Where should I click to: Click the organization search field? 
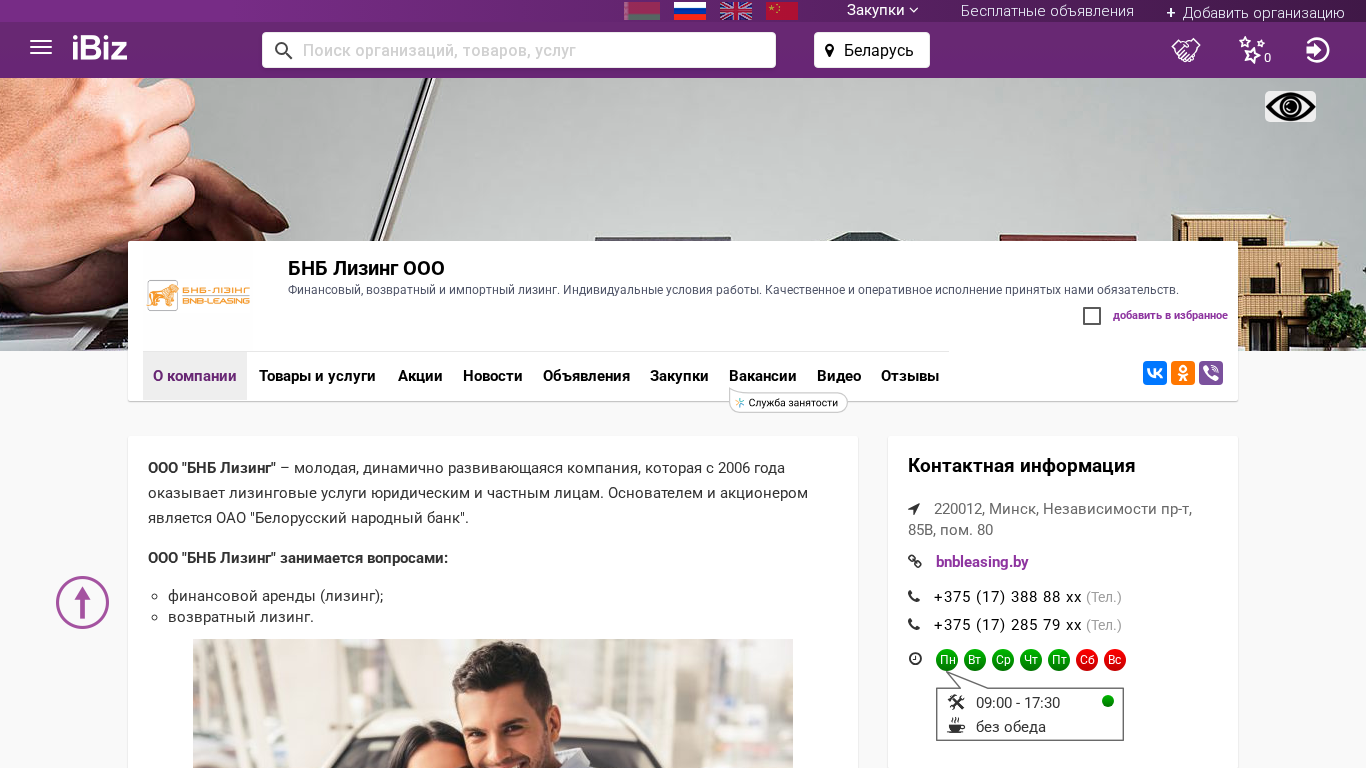530,50
